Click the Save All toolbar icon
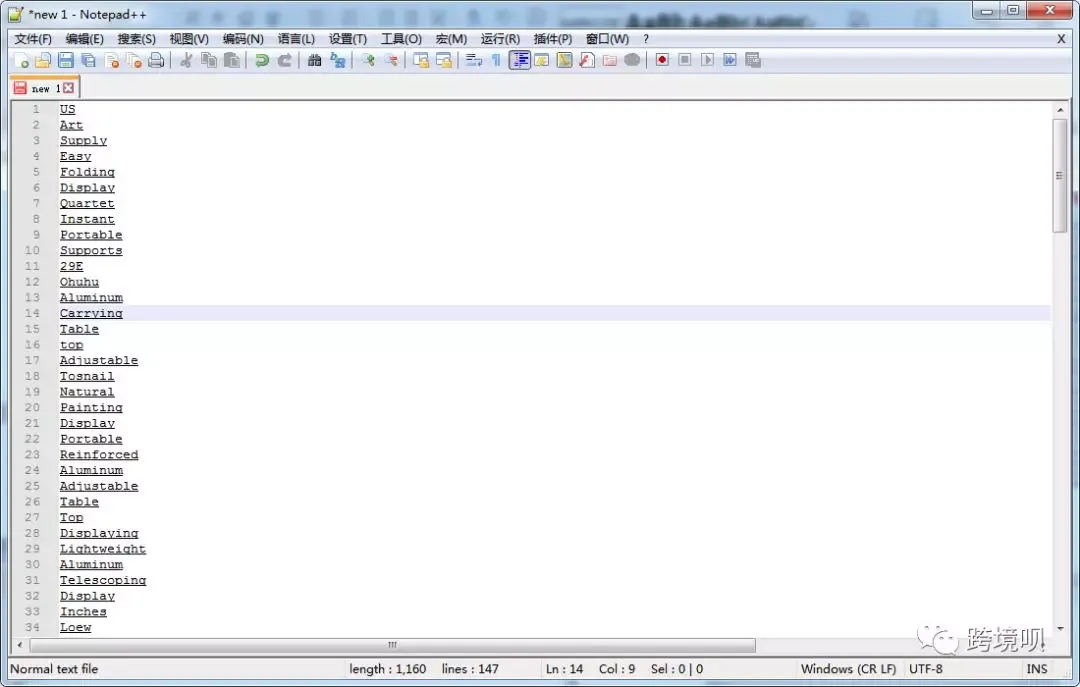 pos(88,61)
